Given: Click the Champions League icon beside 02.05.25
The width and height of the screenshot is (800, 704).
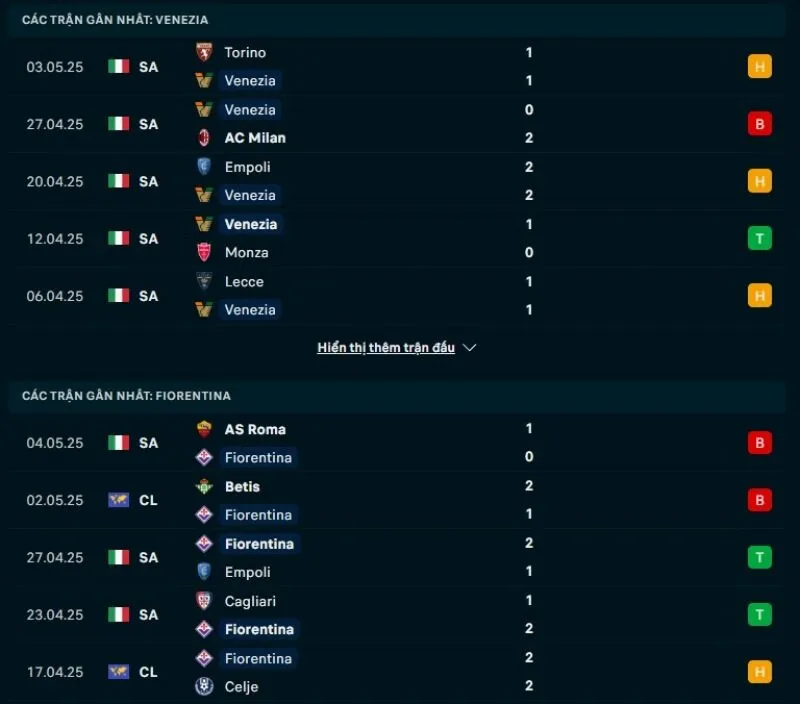Looking at the screenshot, I should click(121, 500).
